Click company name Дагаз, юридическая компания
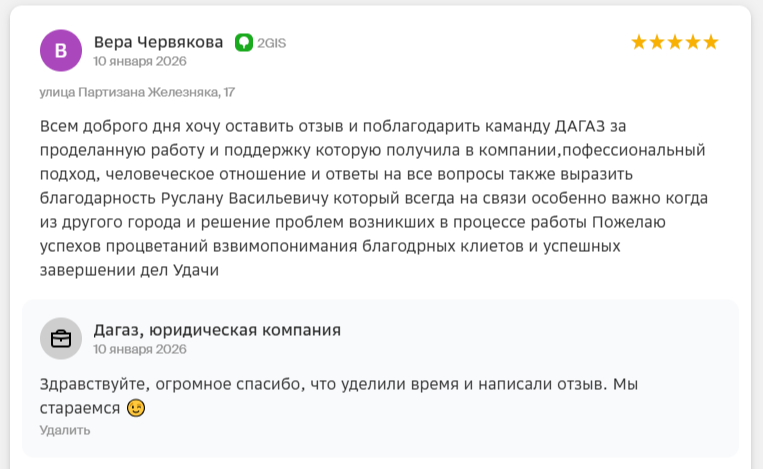 pyautogui.click(x=217, y=330)
